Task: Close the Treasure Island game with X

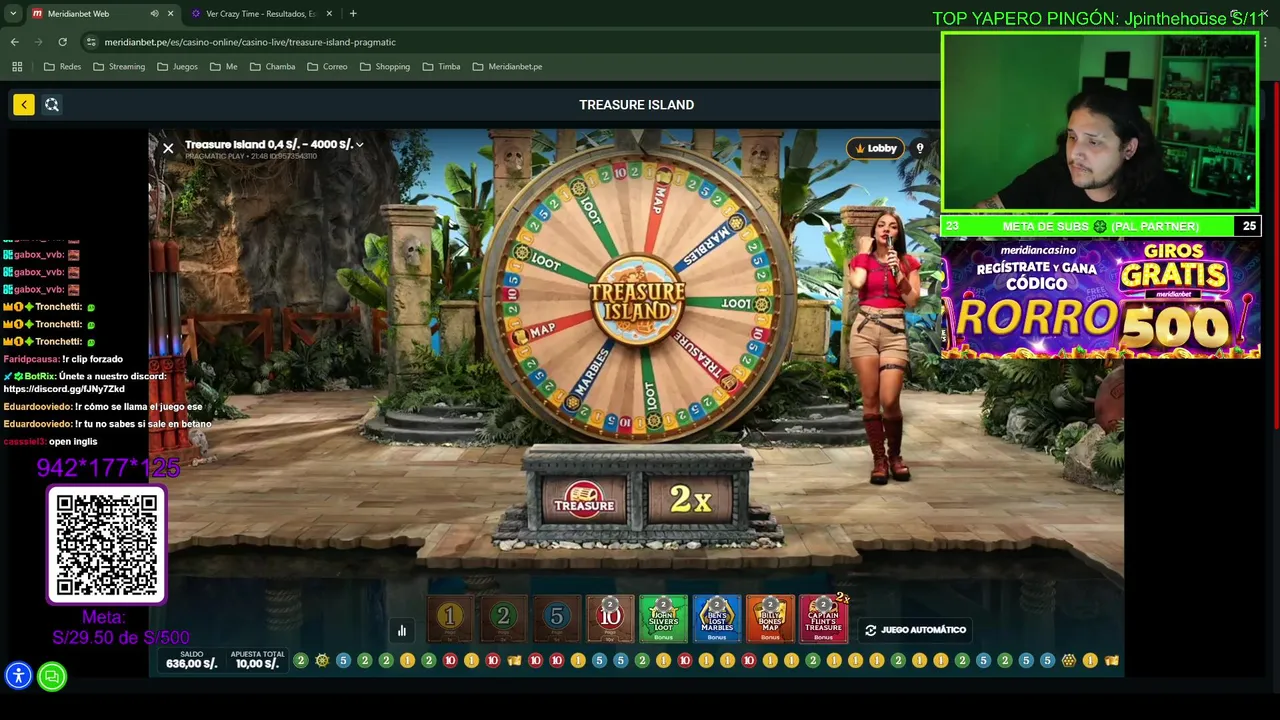Action: (x=168, y=148)
